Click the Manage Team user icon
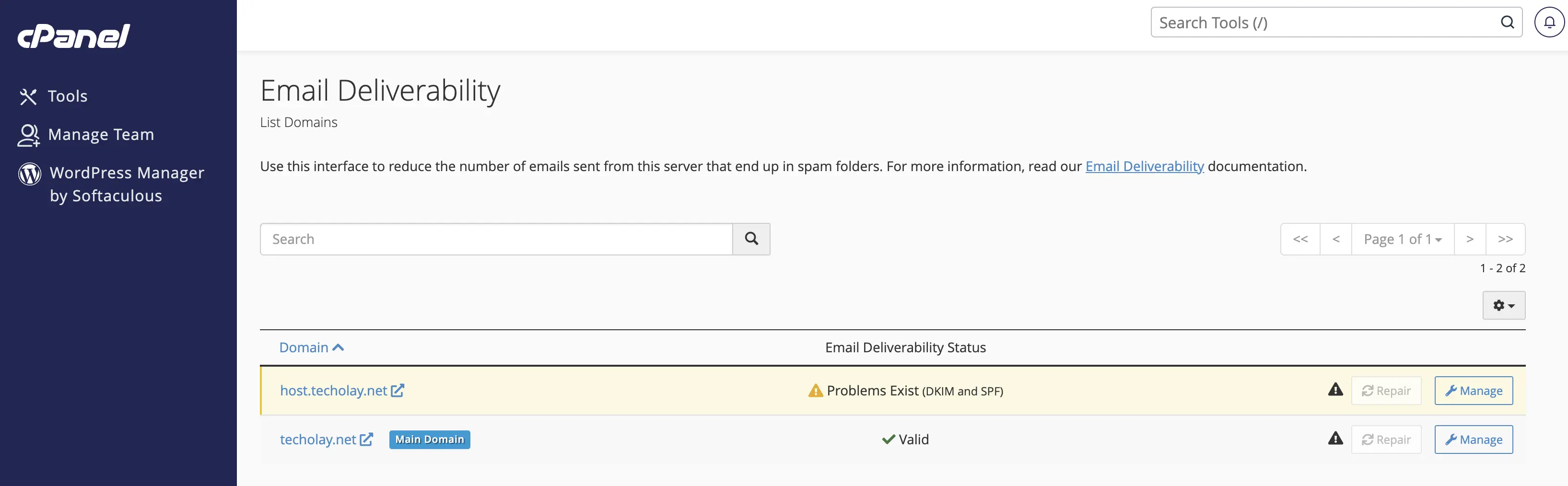The width and height of the screenshot is (1568, 486). [28, 135]
